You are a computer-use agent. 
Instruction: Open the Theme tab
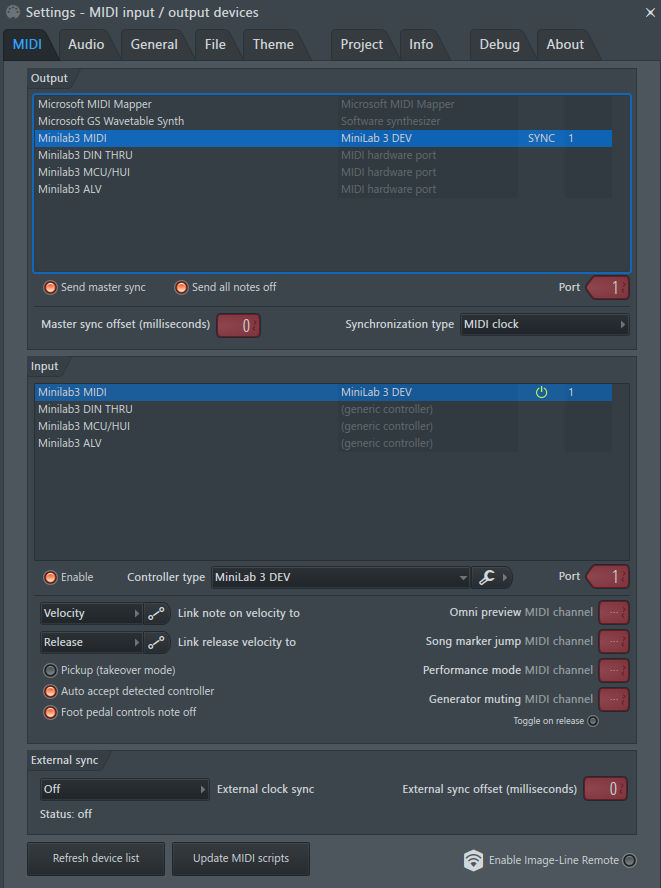click(273, 44)
